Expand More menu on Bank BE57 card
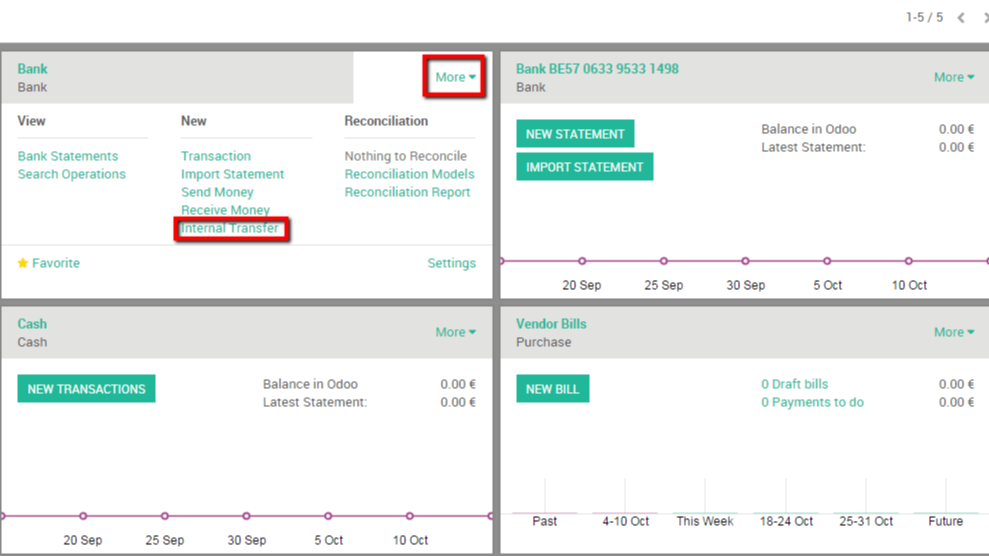The height and width of the screenshot is (556, 989). point(954,77)
